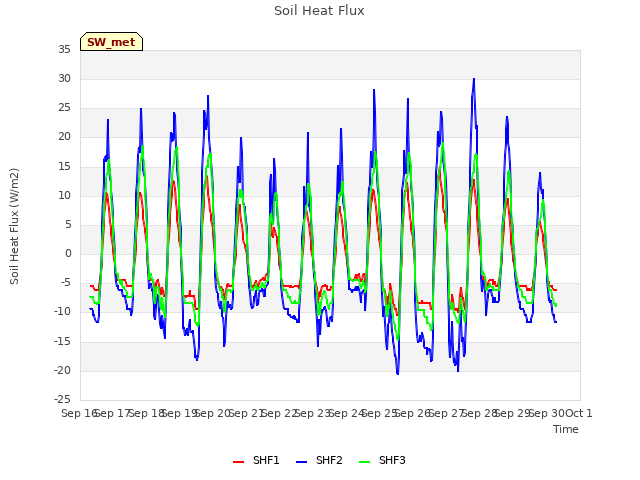Click the 15 y-axis tick label
The height and width of the screenshot is (480, 640).
[x=64, y=166]
